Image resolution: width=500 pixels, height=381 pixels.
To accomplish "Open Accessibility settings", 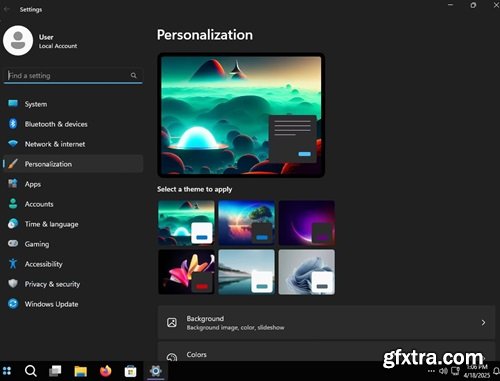I will [x=73, y=264].
